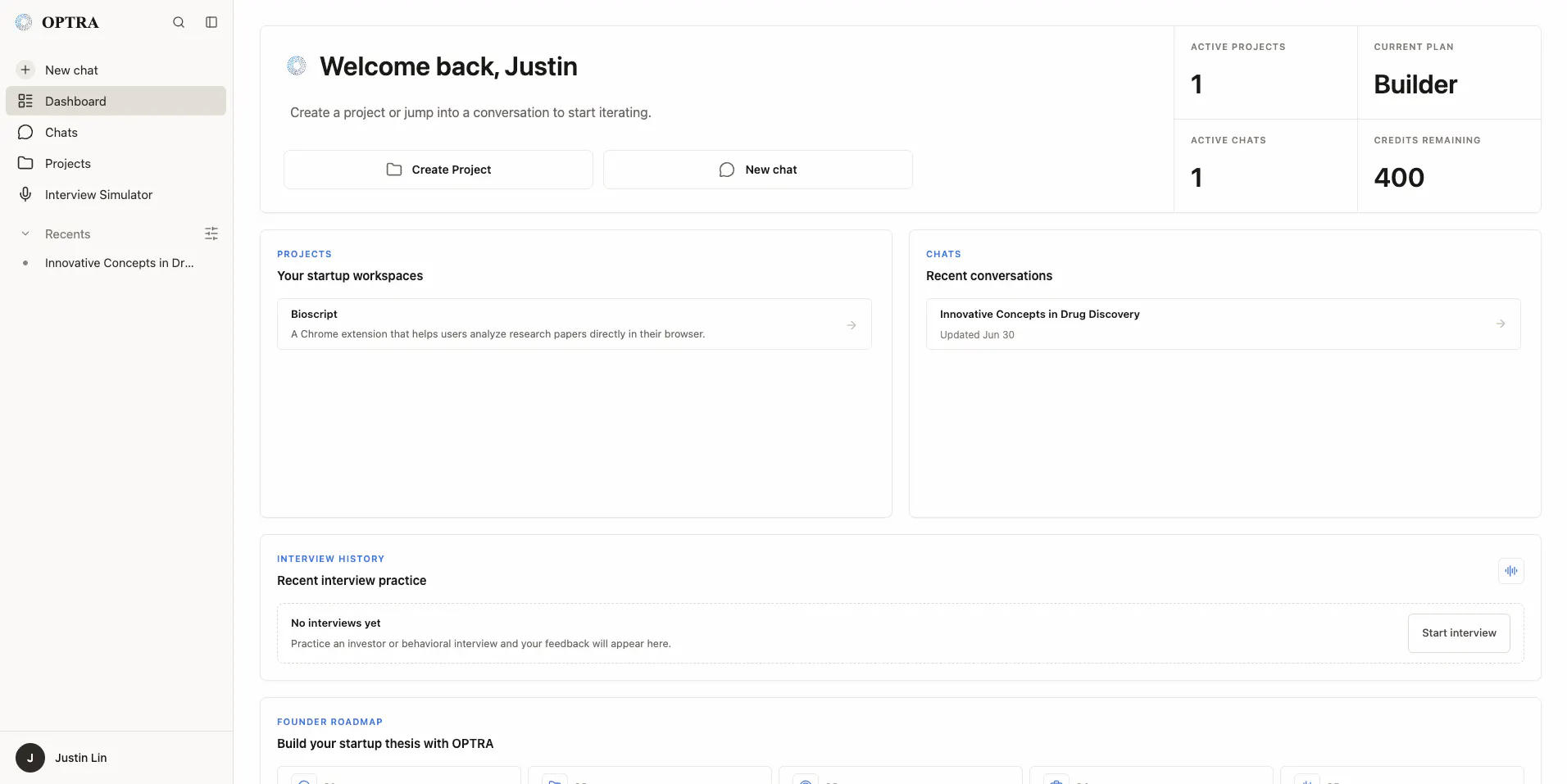The height and width of the screenshot is (784, 1567).
Task: Click the 'Welcome back, Justin' heading
Action: click(x=448, y=66)
